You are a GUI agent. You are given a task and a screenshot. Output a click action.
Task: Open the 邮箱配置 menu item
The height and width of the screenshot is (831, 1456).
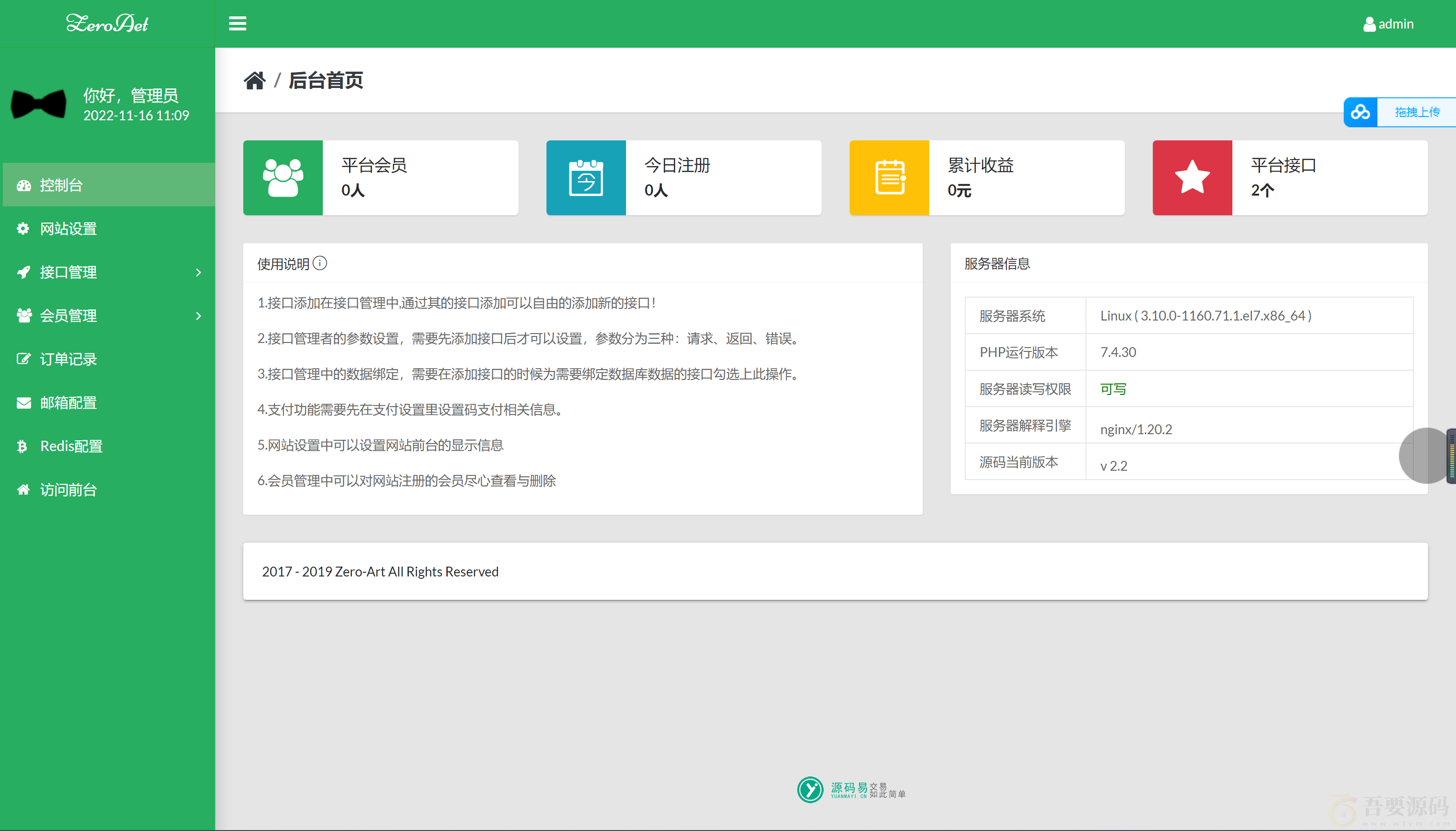(x=109, y=403)
